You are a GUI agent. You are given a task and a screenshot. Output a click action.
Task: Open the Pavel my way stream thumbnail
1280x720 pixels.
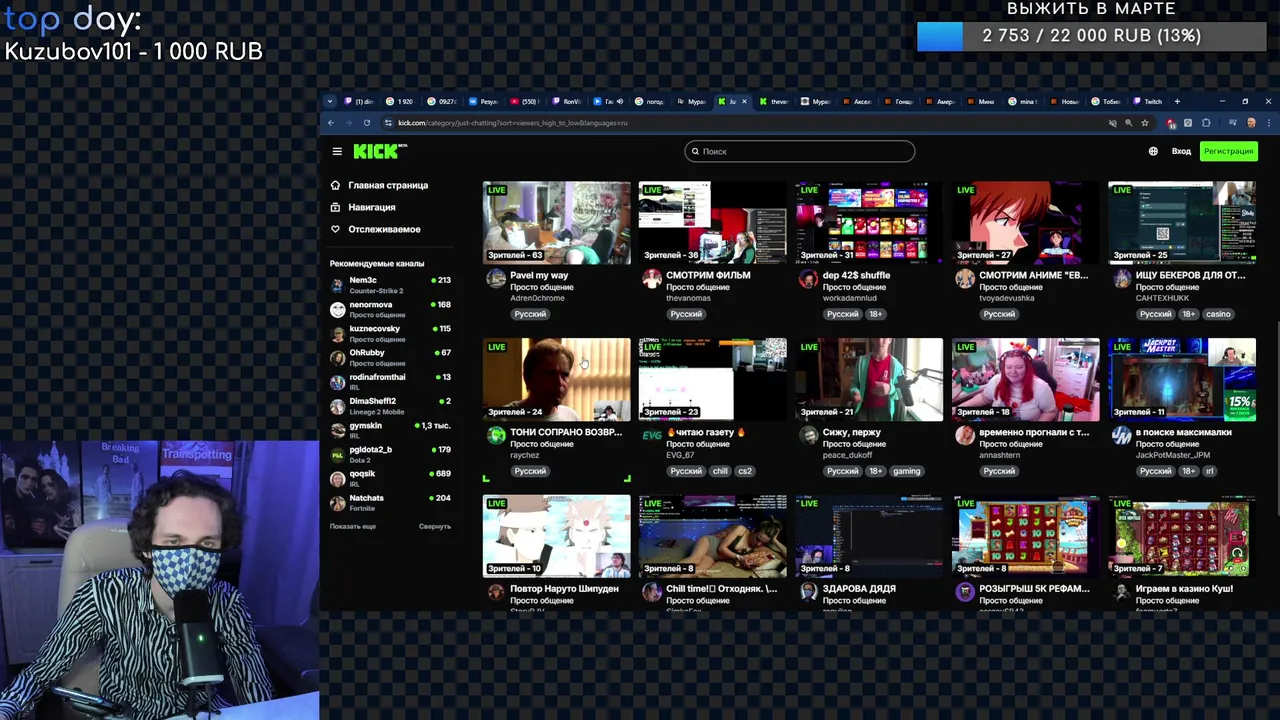coord(557,222)
